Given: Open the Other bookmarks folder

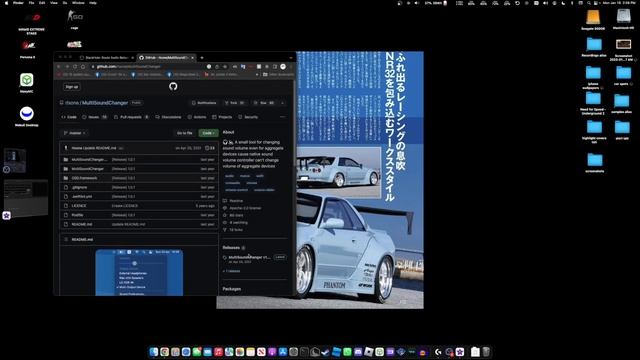Looking at the screenshot, I should tap(278, 75).
